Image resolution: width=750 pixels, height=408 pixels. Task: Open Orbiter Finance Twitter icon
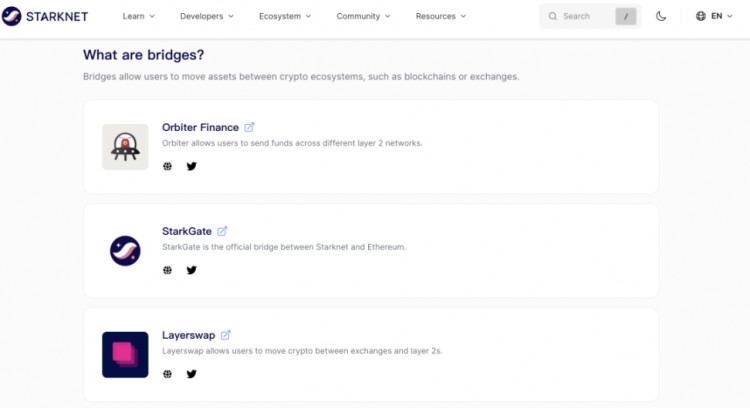(192, 166)
